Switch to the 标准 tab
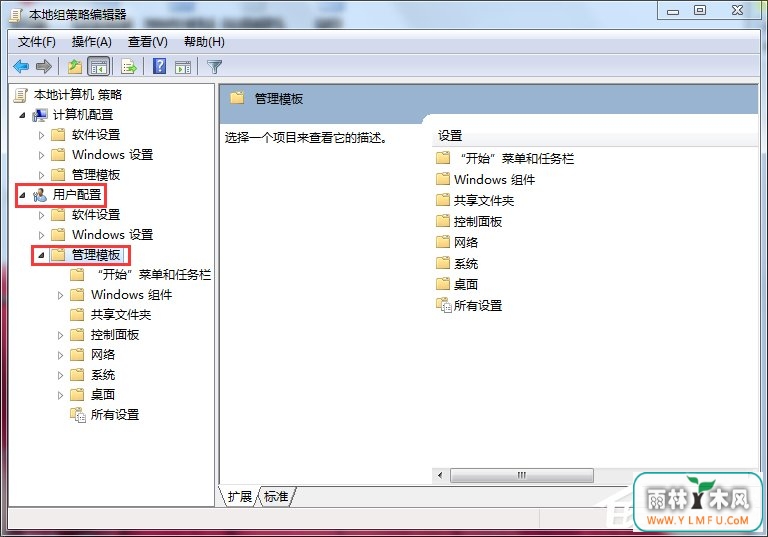This screenshot has height=537, width=768. (x=276, y=496)
